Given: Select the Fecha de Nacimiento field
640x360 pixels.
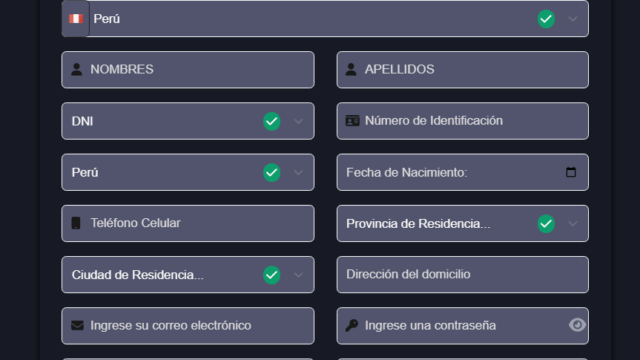Looking at the screenshot, I should coord(462,172).
